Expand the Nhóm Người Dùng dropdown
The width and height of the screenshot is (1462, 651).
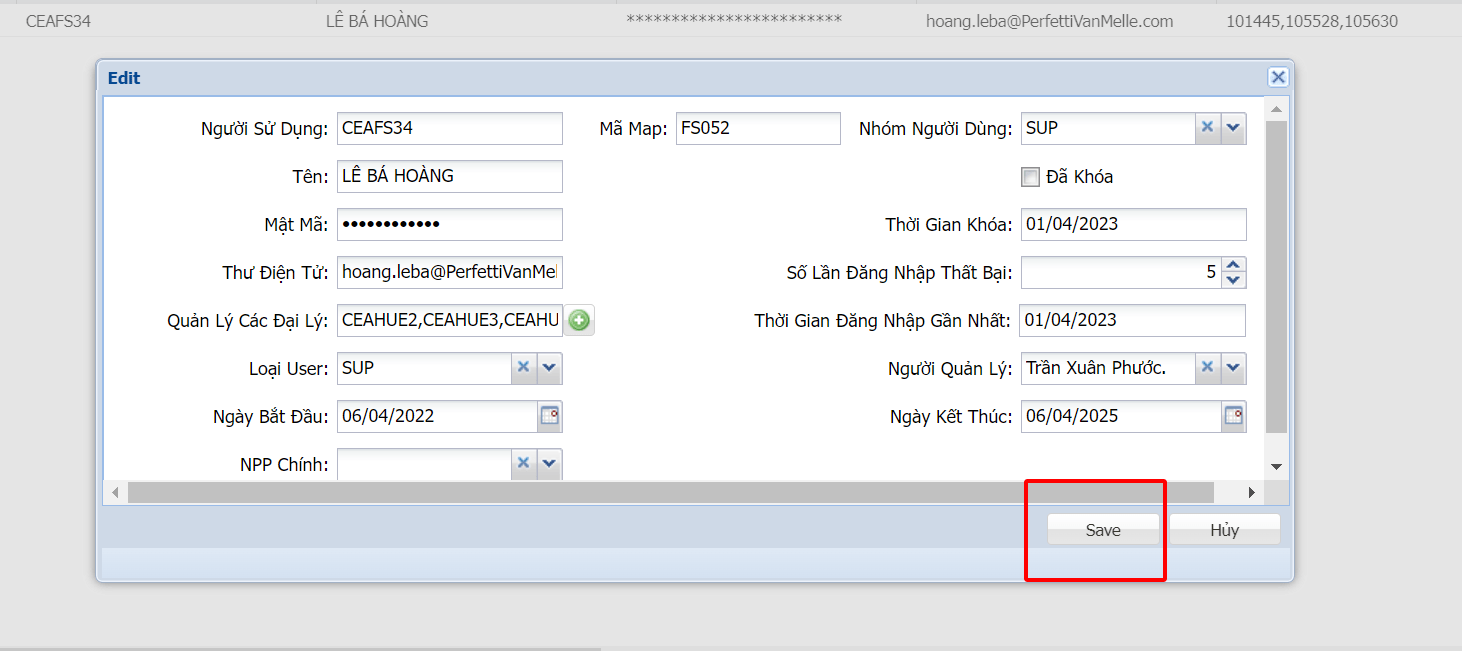(1232, 128)
